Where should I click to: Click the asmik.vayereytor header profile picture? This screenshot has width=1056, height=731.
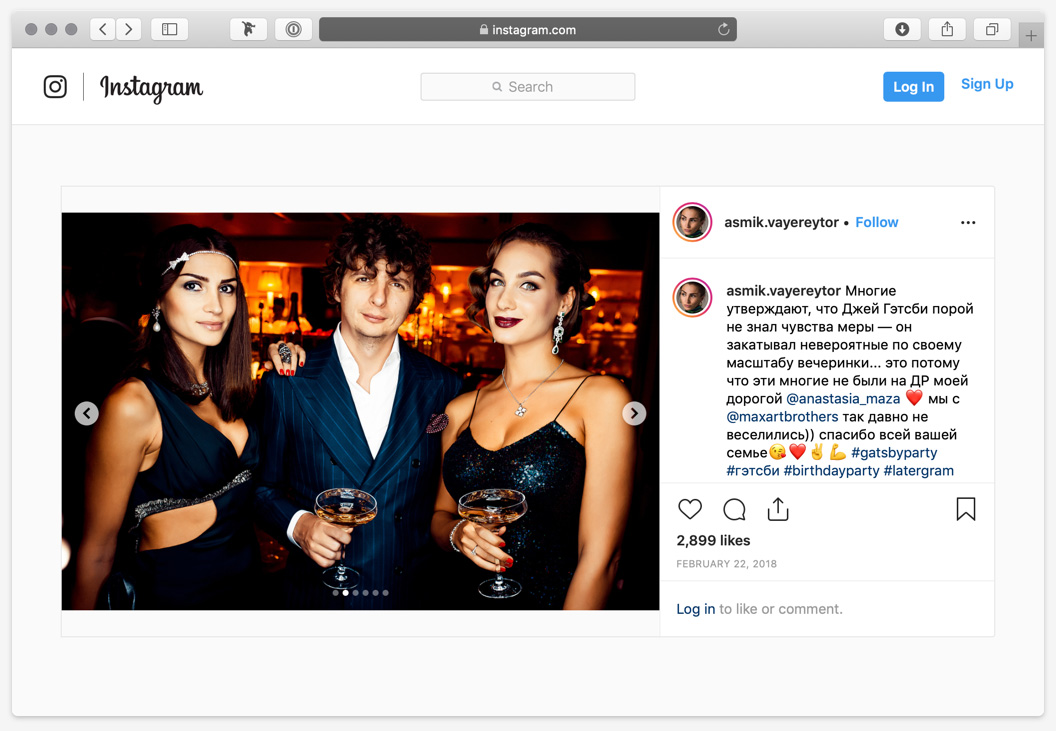pos(692,223)
